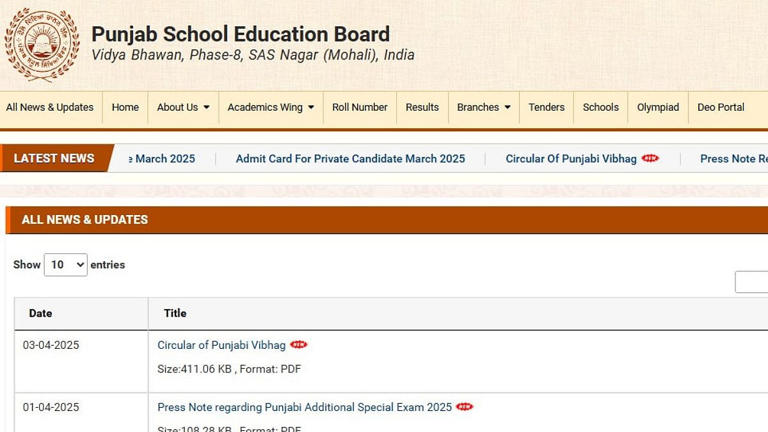Expand the Academics Wing dropdown menu
Screen dimensions: 768x432
[x=270, y=107]
